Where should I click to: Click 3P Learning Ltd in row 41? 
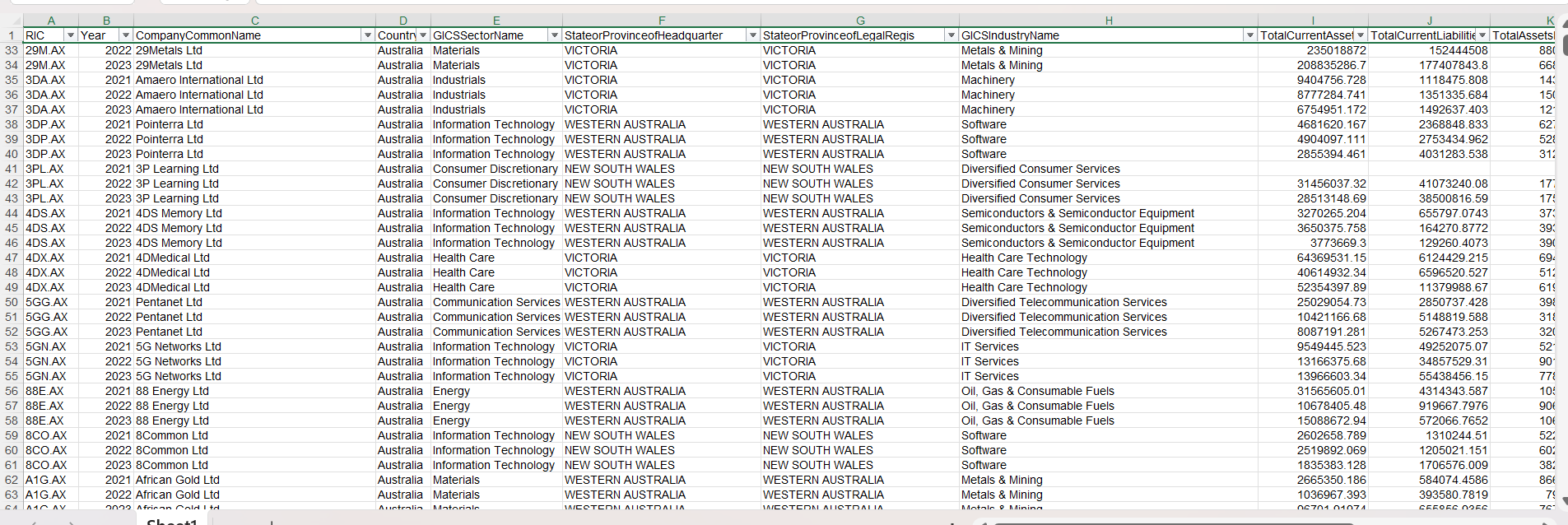(x=177, y=169)
